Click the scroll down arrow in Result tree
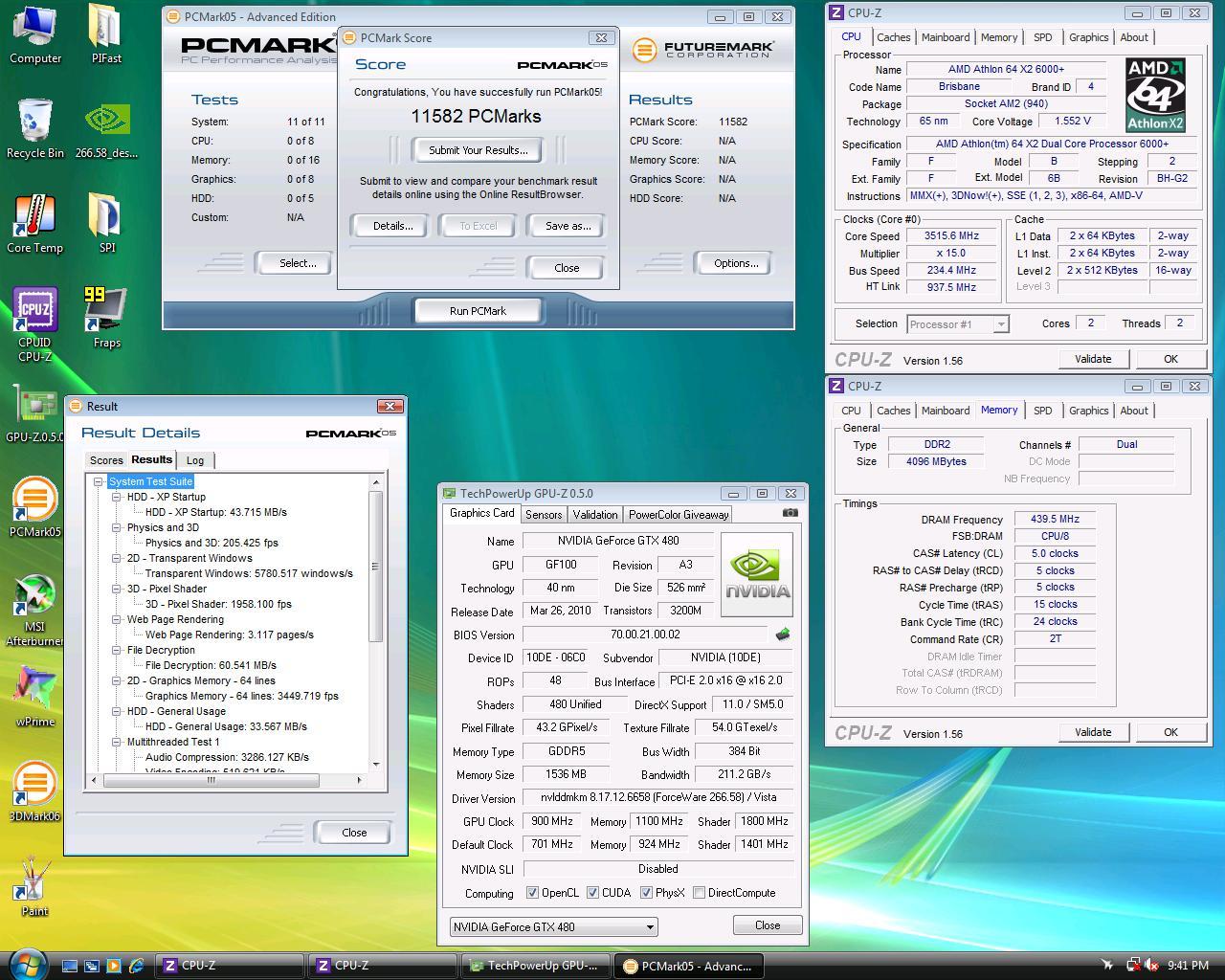The width and height of the screenshot is (1225, 980). coord(376,764)
